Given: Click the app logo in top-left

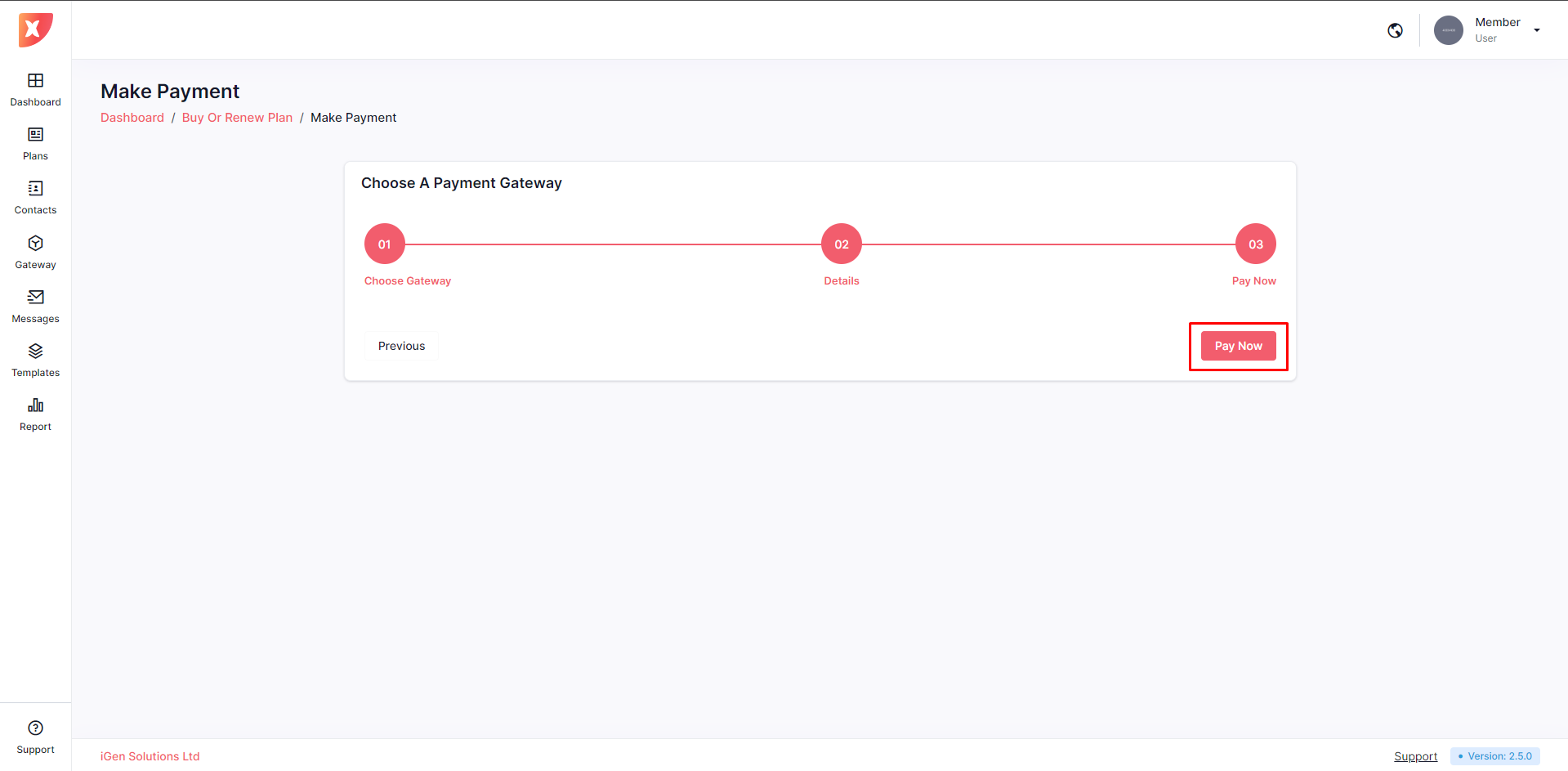Looking at the screenshot, I should click(x=35, y=30).
